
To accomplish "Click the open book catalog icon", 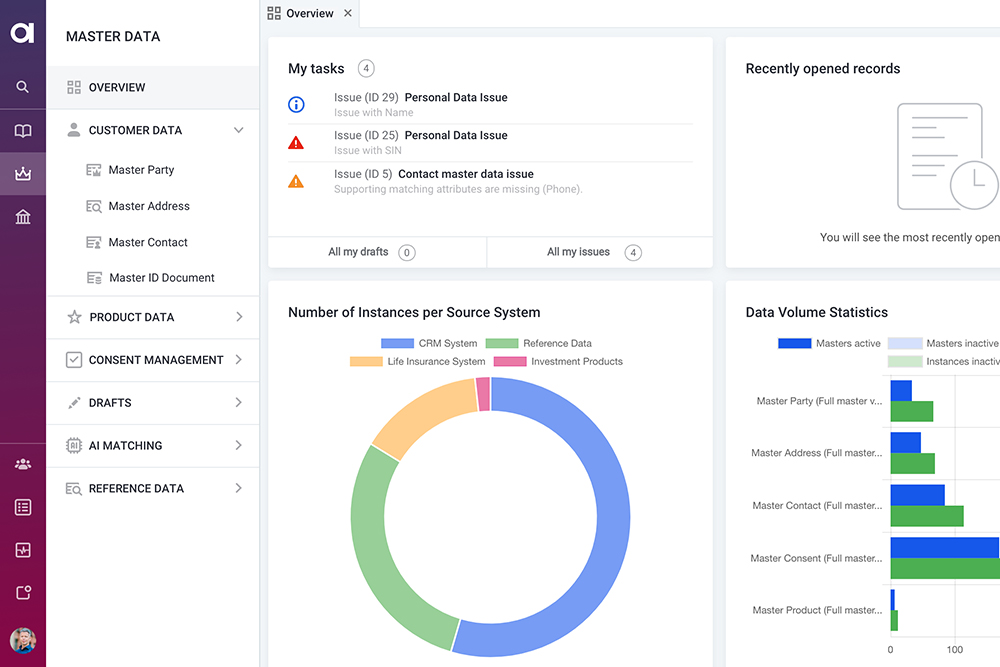I will pos(22,131).
